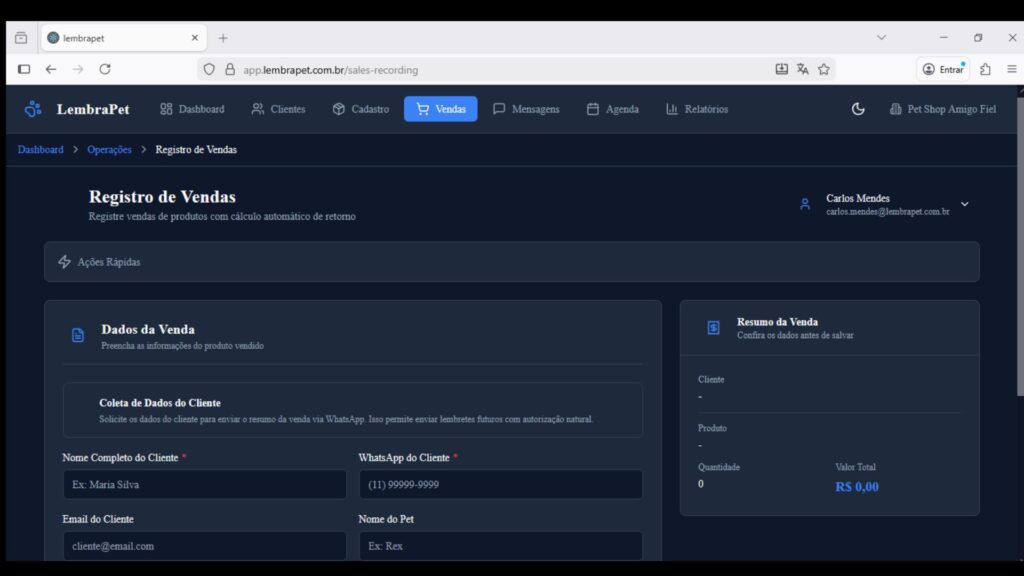This screenshot has height=576, width=1024.
Task: Focus the WhatsApp do Cliente input
Action: pyautogui.click(x=500, y=485)
